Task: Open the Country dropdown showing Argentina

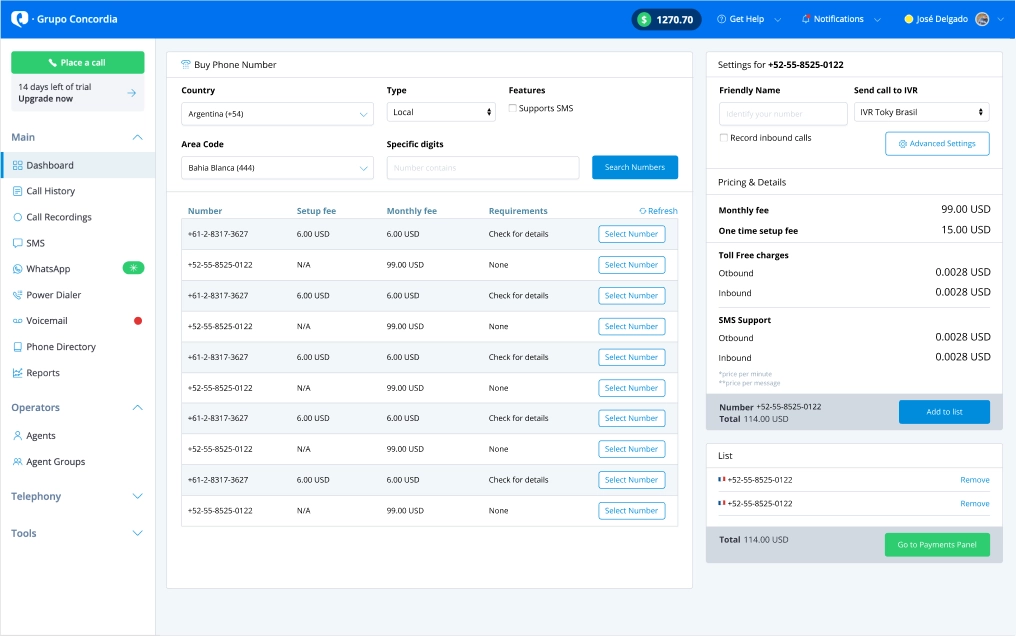Action: [x=277, y=114]
